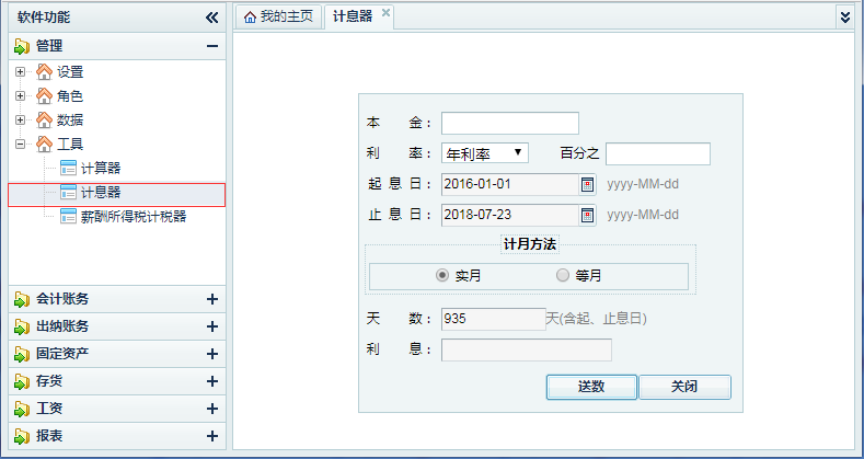This screenshot has height=459, width=864.
Task: Close the 计息器 tab
Action: (x=386, y=15)
